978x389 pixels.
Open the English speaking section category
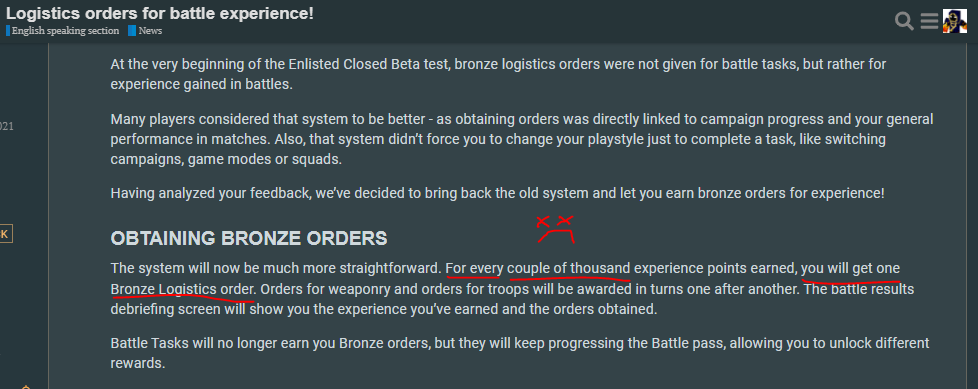click(x=65, y=31)
